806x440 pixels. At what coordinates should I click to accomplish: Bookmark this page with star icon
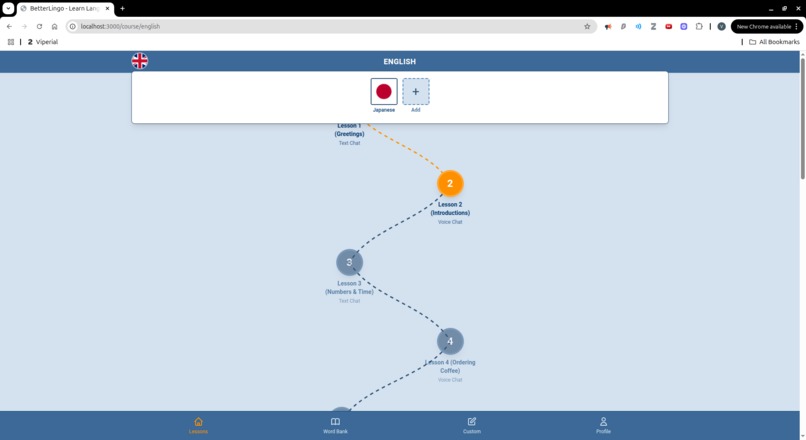[x=587, y=26]
